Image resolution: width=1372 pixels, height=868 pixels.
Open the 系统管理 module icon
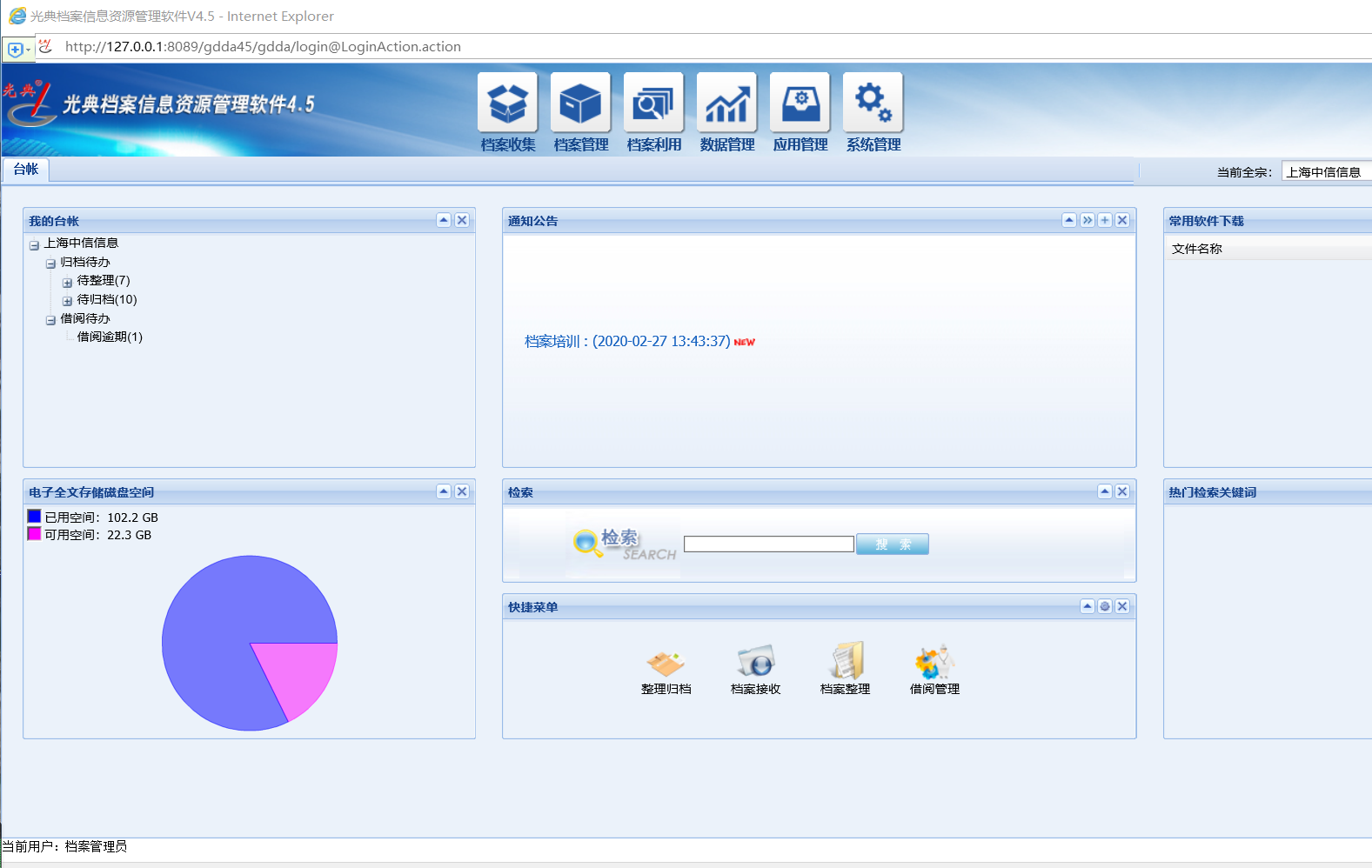[873, 103]
